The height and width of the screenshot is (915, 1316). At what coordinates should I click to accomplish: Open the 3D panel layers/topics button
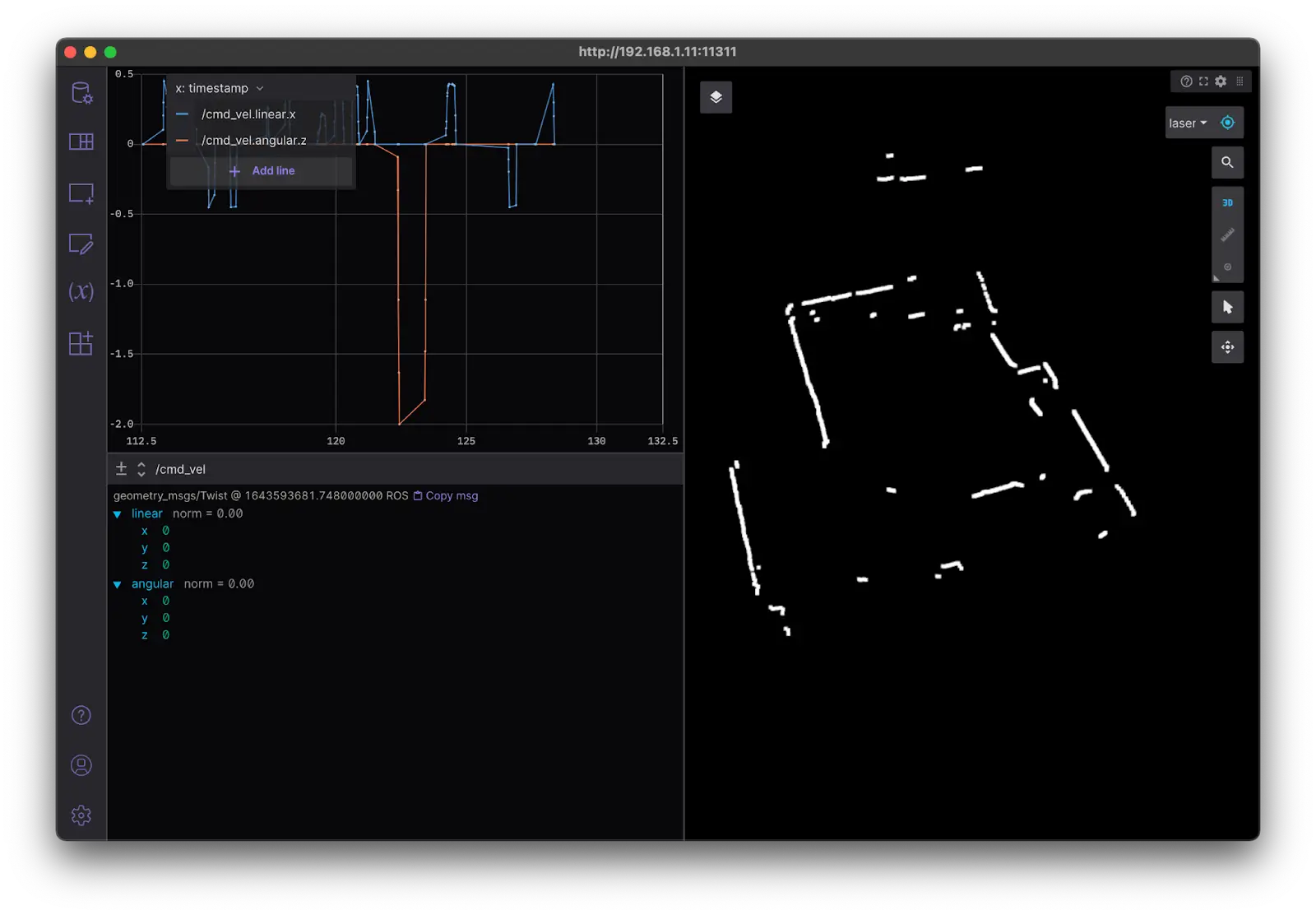coord(716,97)
